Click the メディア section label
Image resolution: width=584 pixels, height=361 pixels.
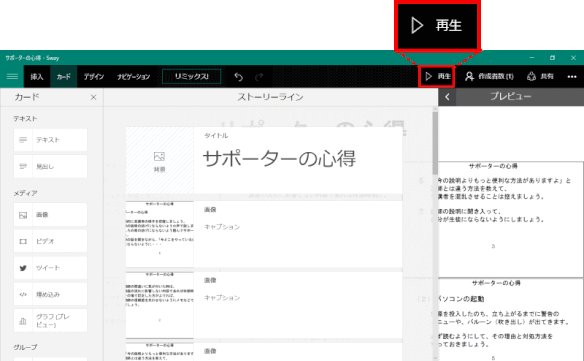[x=25, y=193]
